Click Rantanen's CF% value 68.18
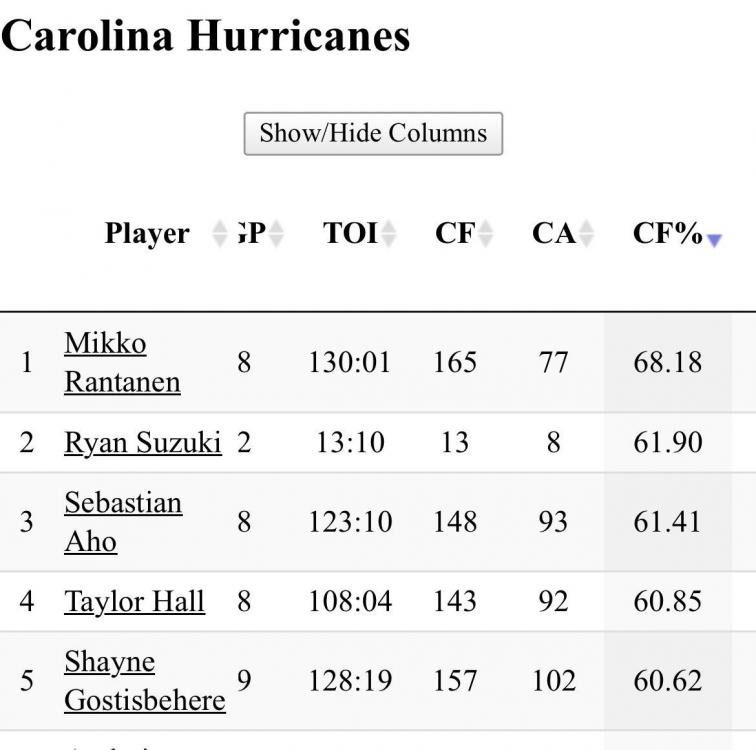Viewport: 756px width, 750px height. pos(667,362)
